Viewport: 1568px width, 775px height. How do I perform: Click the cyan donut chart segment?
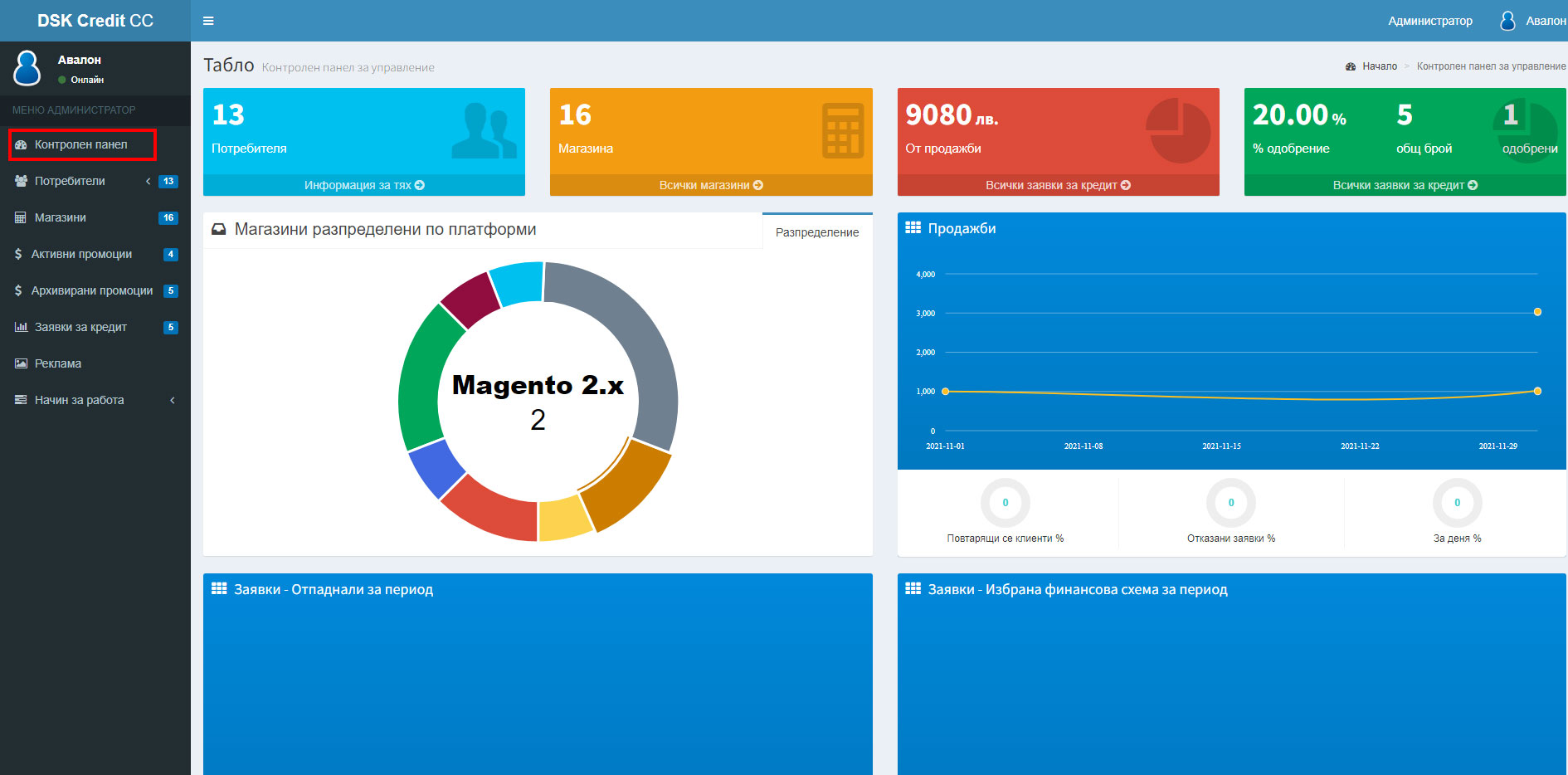click(518, 282)
